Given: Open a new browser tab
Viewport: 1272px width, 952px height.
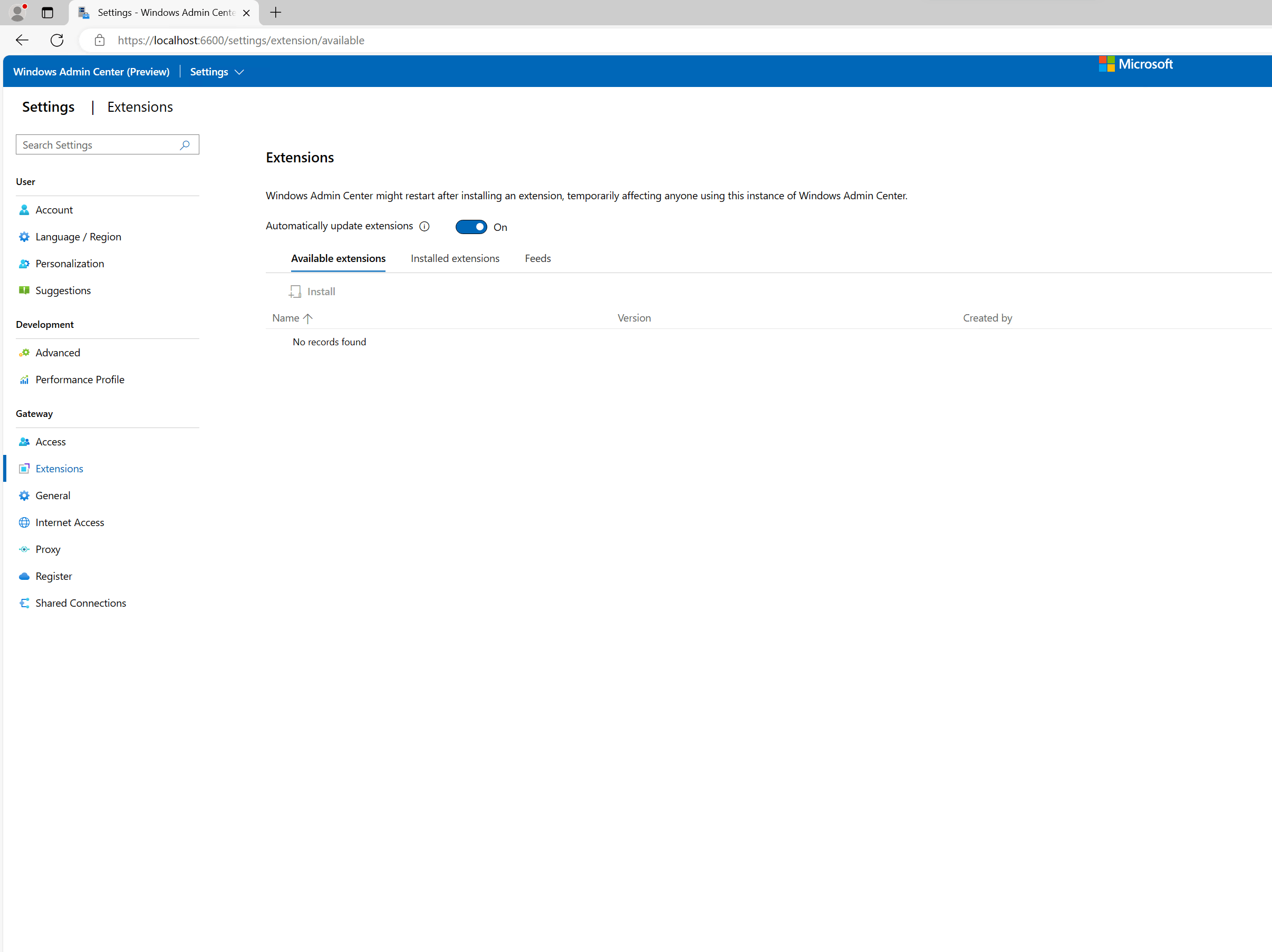Looking at the screenshot, I should [x=276, y=13].
